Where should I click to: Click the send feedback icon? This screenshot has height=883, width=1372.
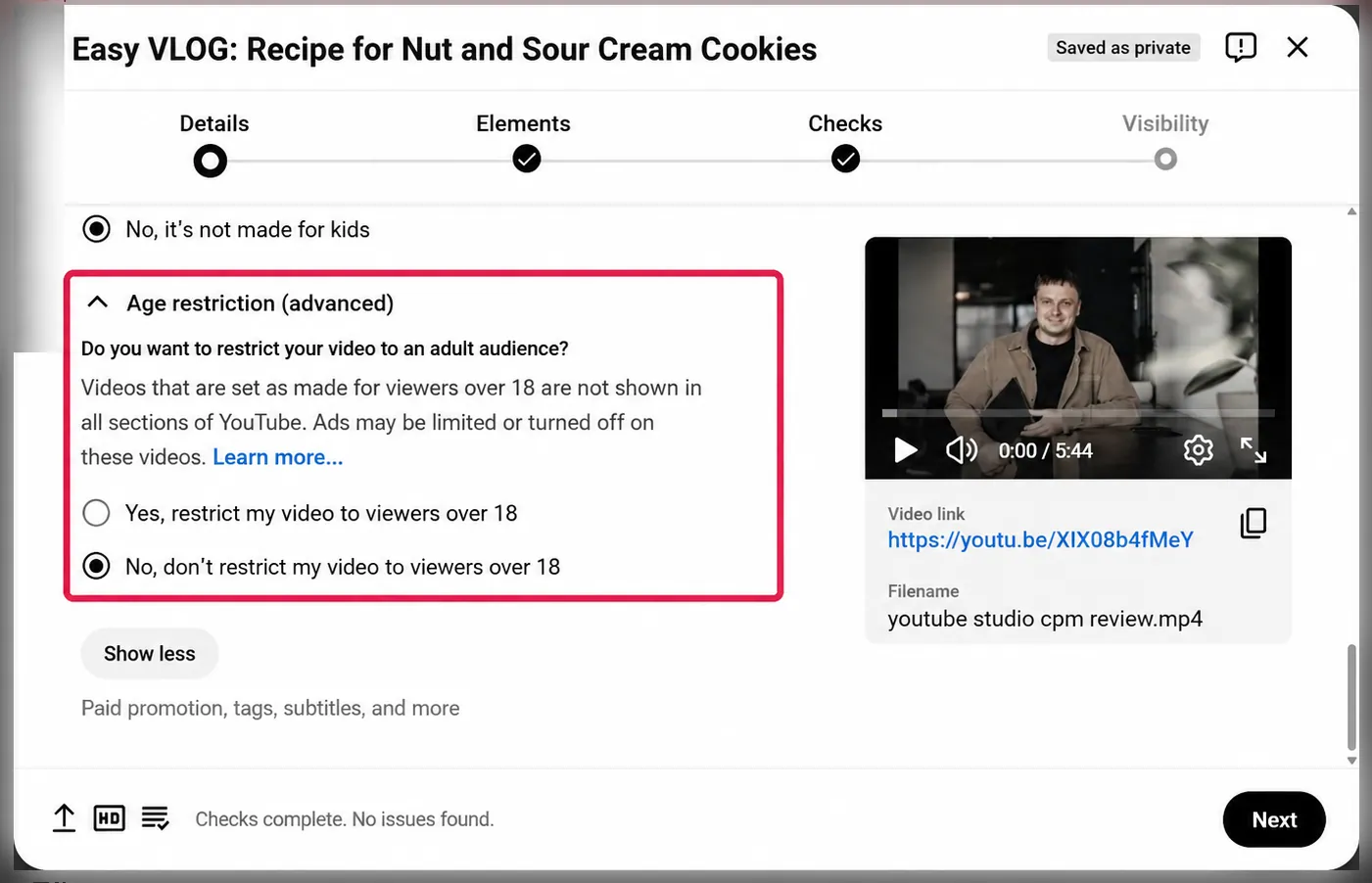(1240, 47)
